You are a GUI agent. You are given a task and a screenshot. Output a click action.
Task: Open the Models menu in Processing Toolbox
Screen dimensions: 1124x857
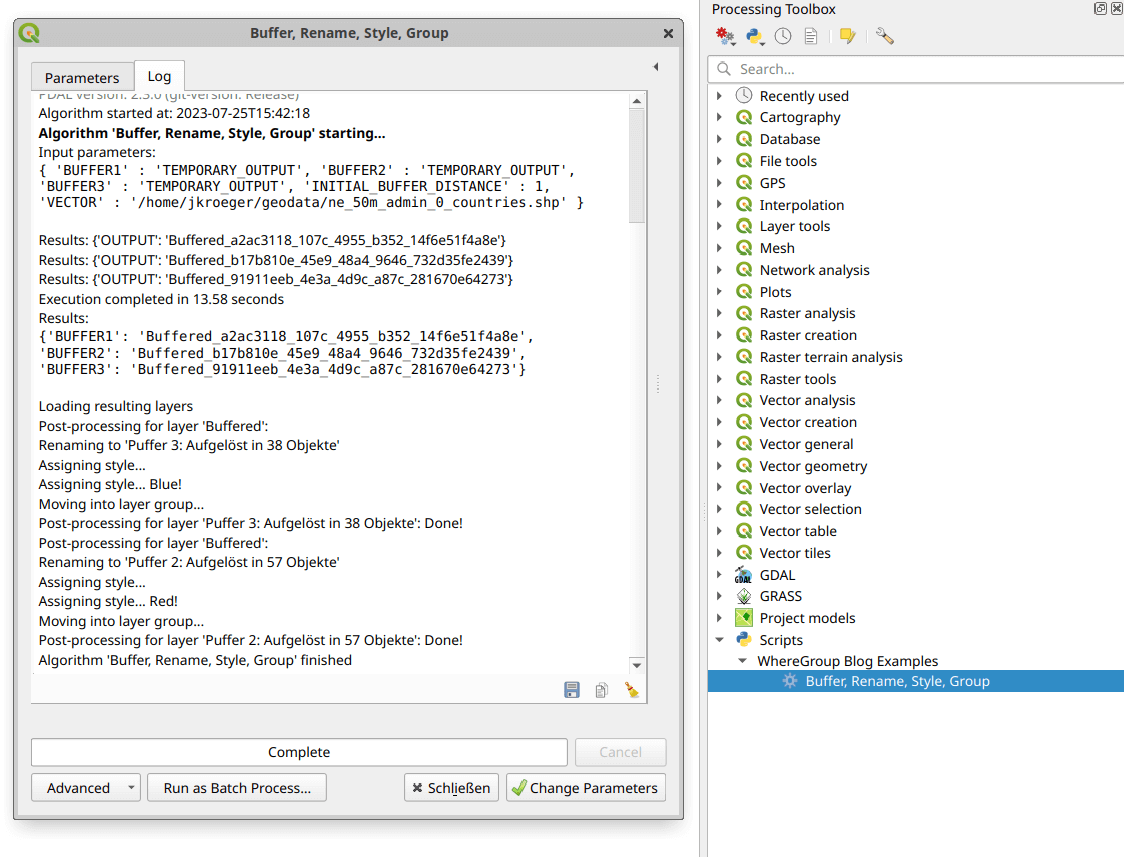[x=726, y=36]
